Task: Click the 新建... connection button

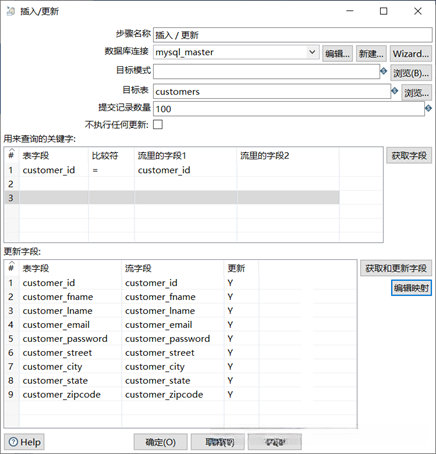Action: (x=371, y=53)
